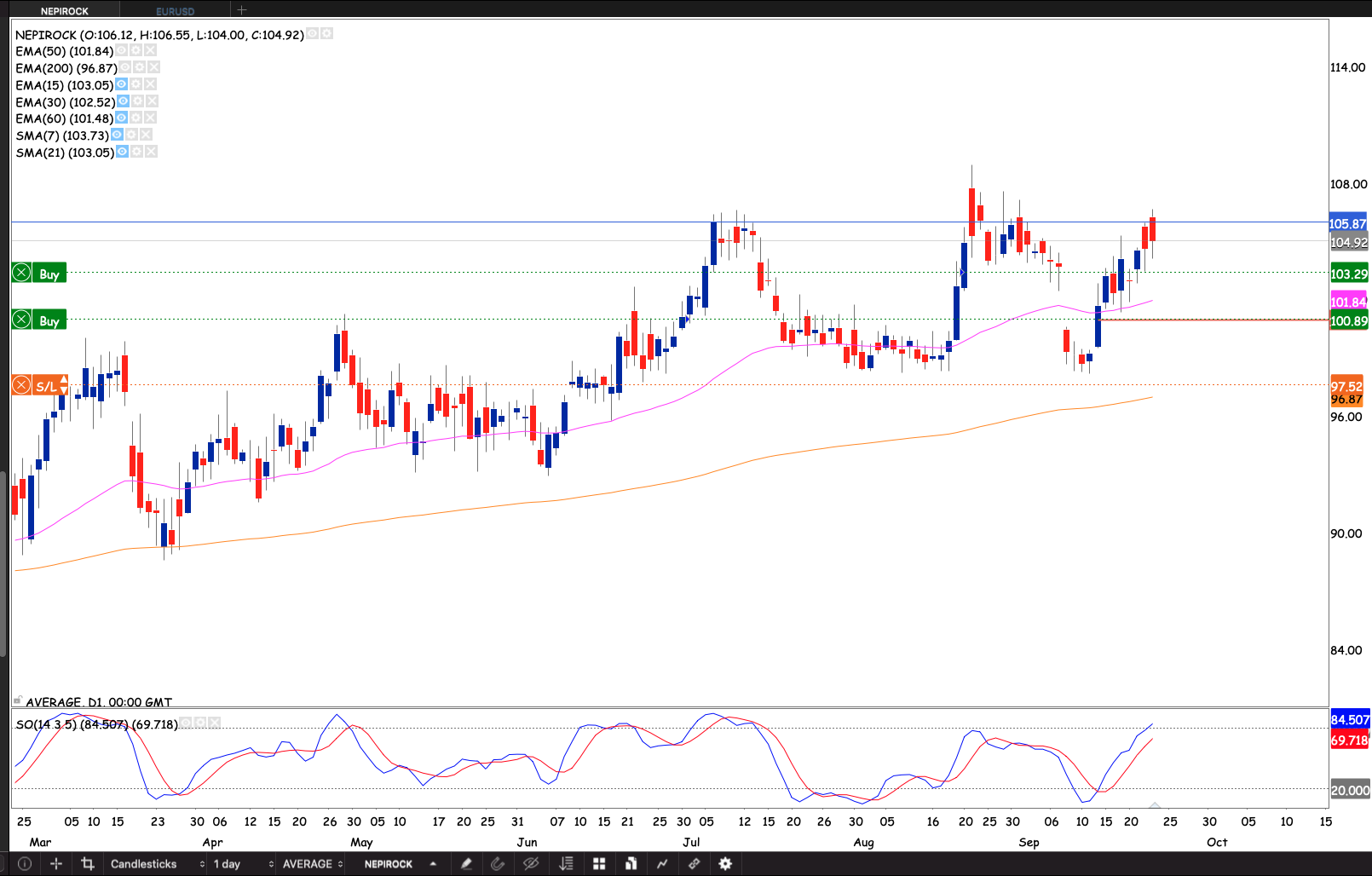Click the upper Buy order label

[49, 274]
